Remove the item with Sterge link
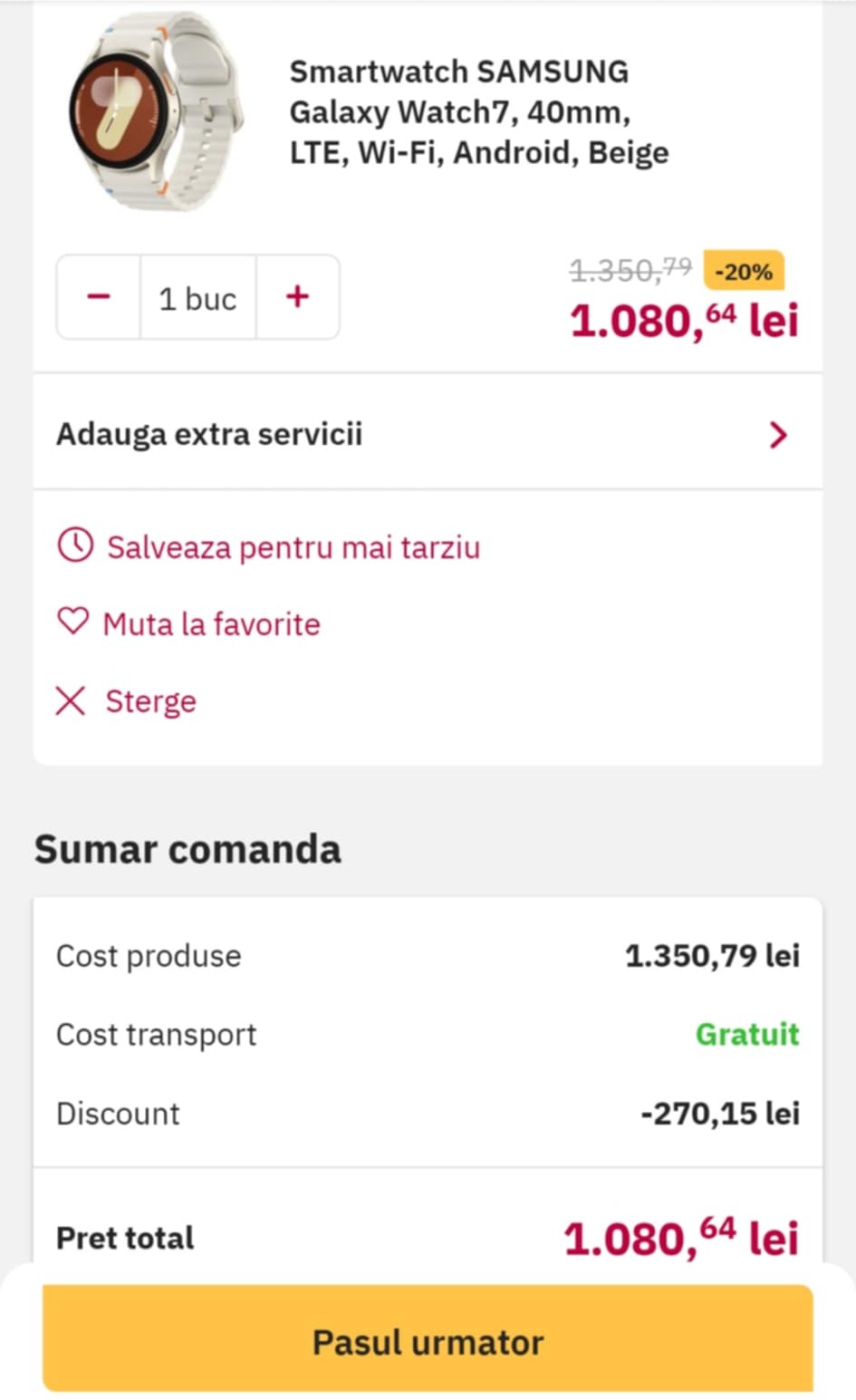This screenshot has width=856, height=1400. (150, 701)
